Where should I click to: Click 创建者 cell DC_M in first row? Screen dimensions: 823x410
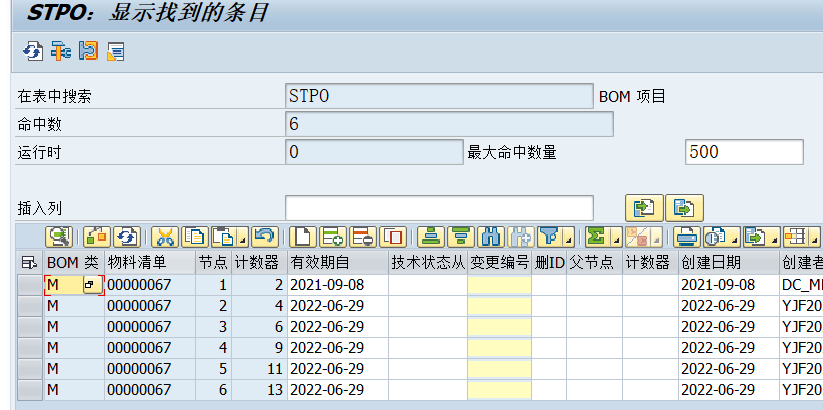801,285
